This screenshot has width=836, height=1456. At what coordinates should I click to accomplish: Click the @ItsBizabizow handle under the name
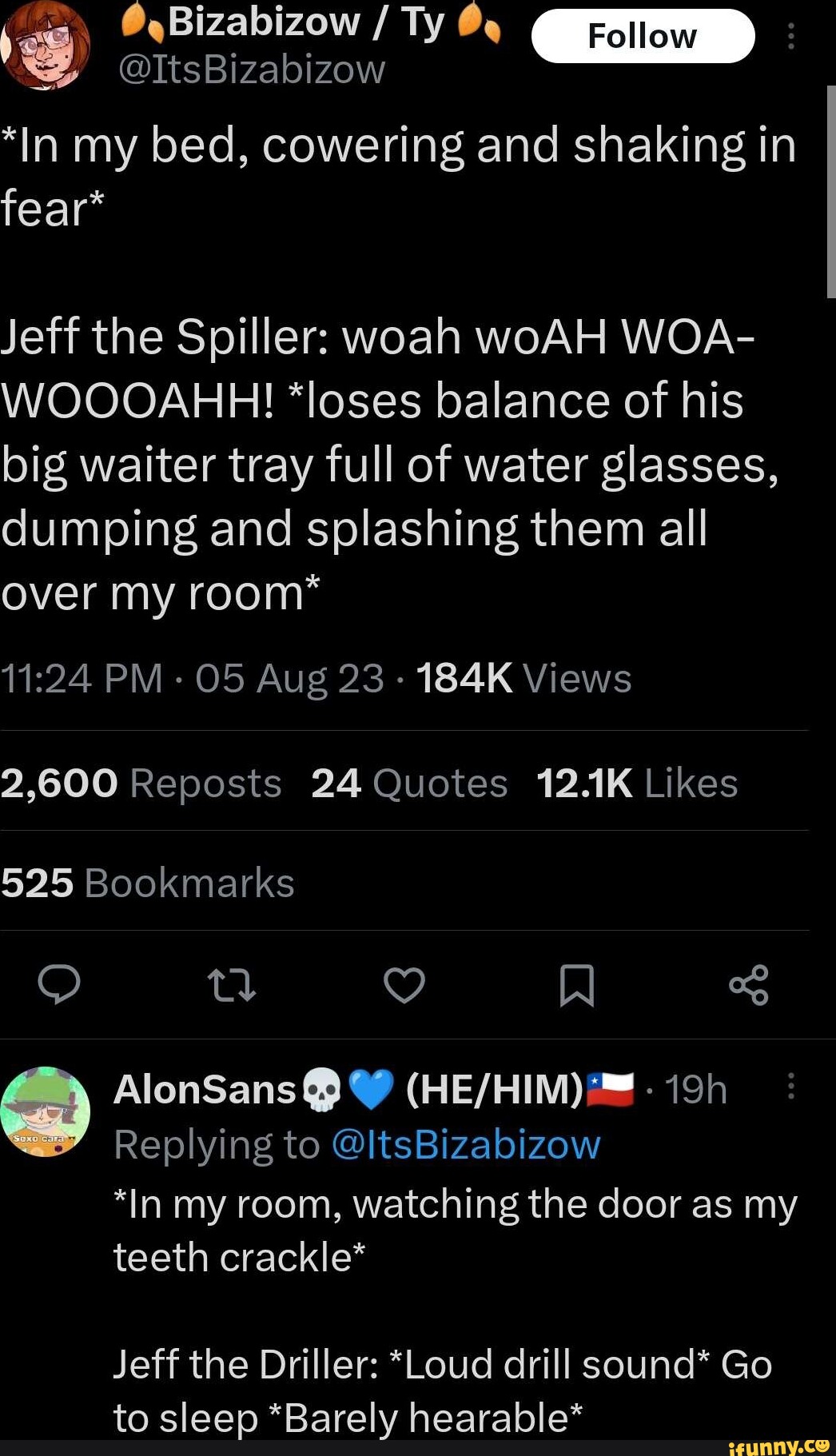252,70
